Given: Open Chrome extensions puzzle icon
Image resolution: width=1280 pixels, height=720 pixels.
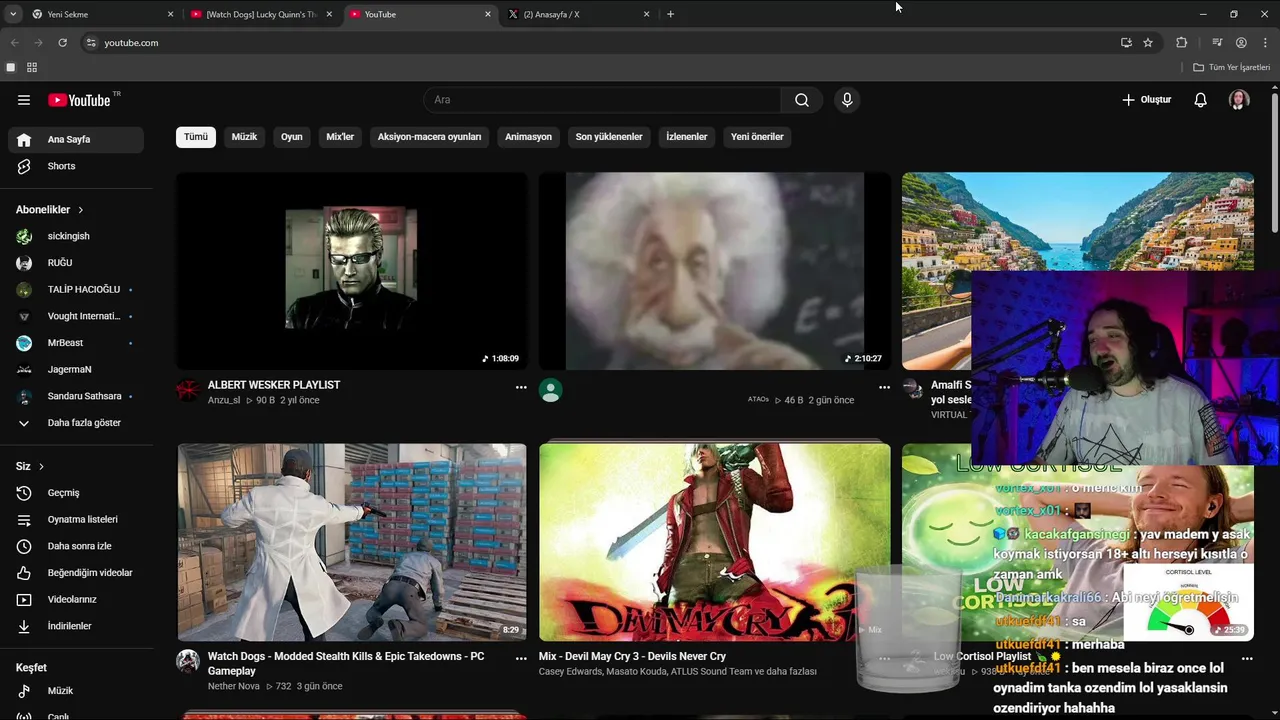Looking at the screenshot, I should [1182, 43].
